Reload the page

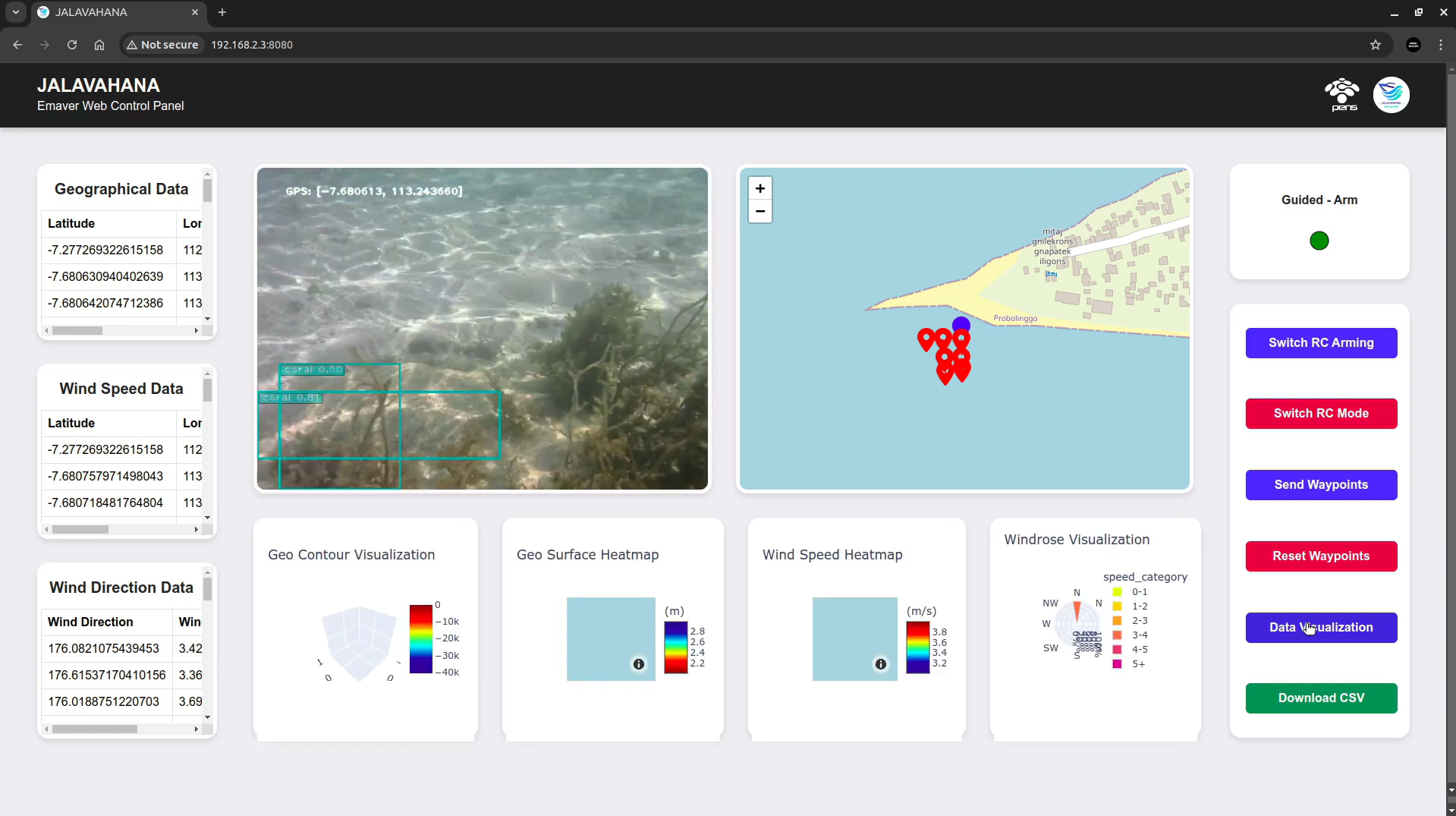pyautogui.click(x=72, y=45)
